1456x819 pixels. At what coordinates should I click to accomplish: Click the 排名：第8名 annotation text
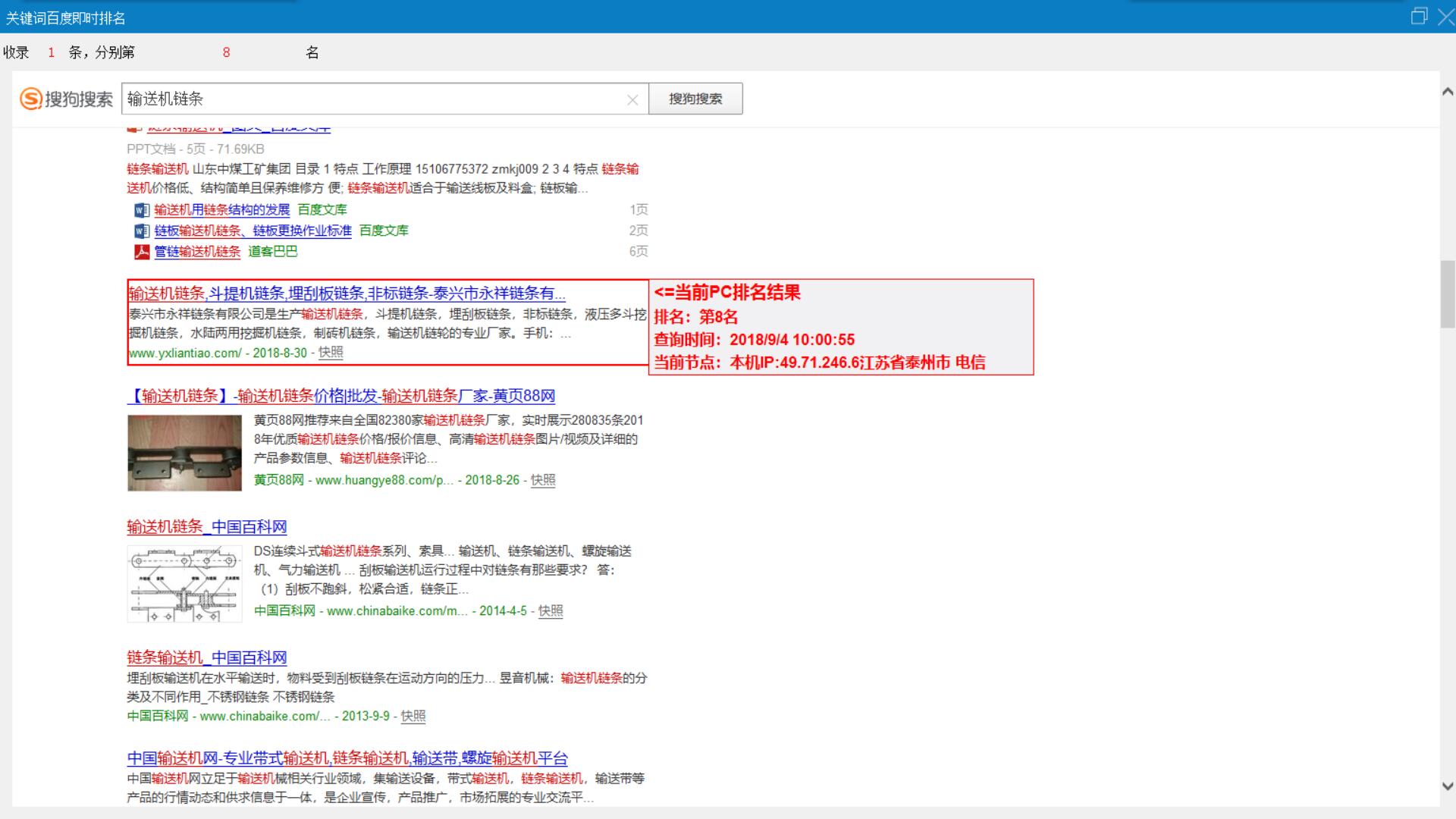696,317
